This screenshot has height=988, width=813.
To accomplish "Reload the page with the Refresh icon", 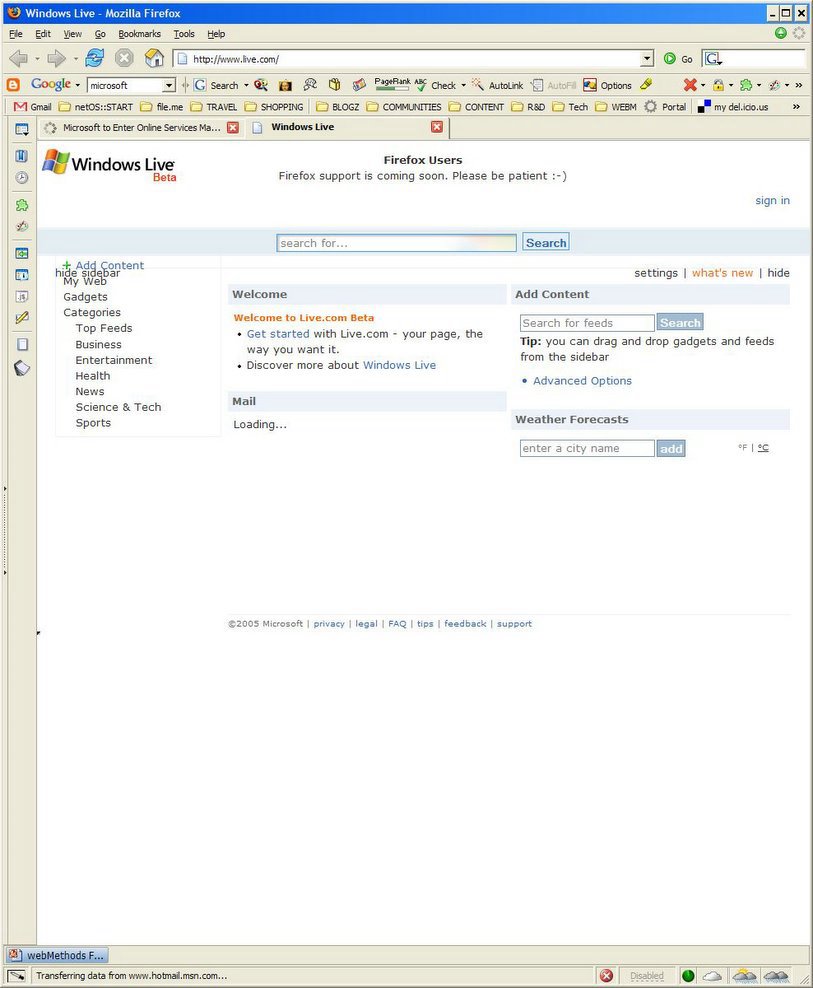I will click(x=95, y=58).
